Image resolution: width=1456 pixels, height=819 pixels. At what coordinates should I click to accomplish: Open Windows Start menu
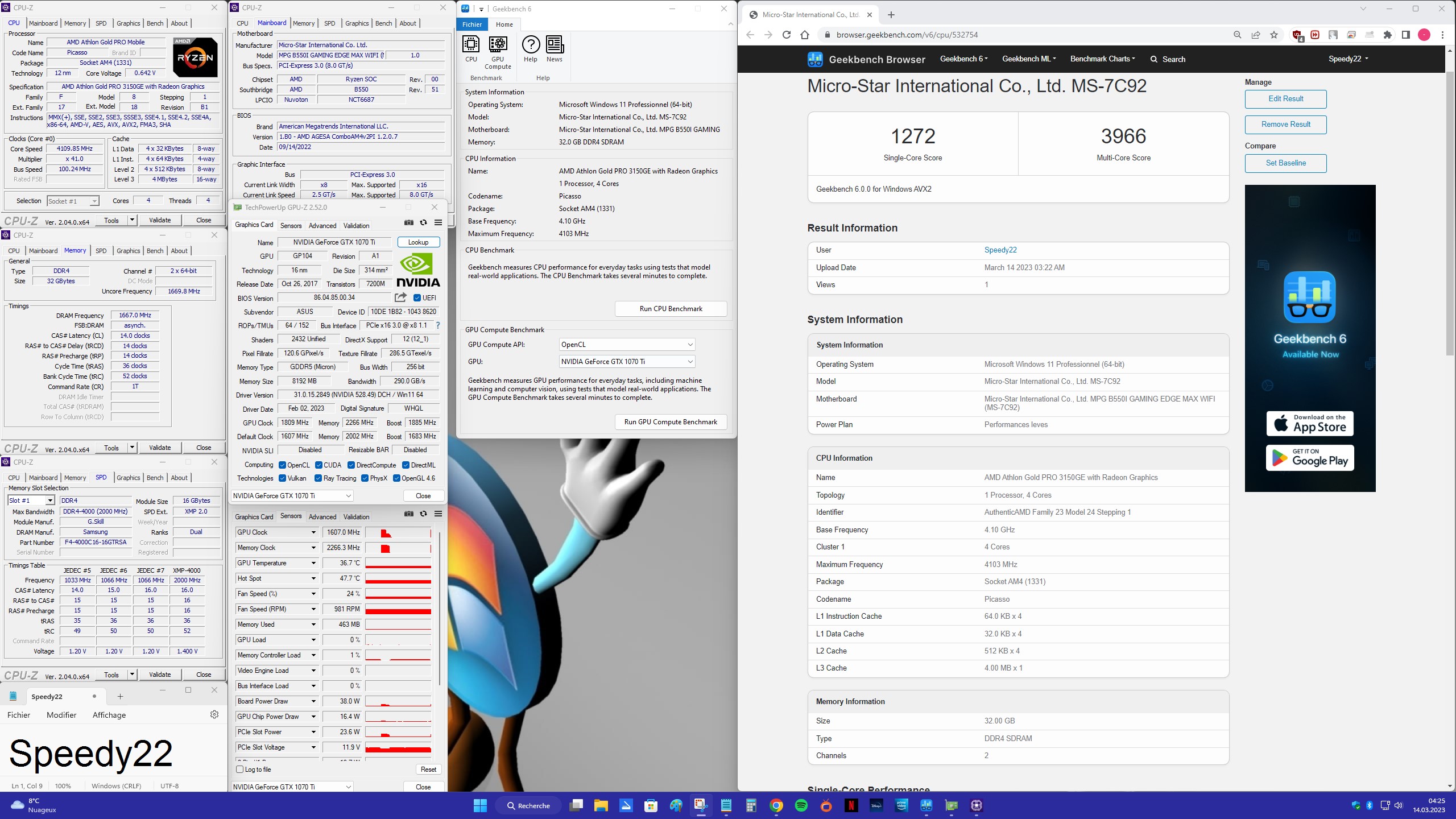(480, 805)
